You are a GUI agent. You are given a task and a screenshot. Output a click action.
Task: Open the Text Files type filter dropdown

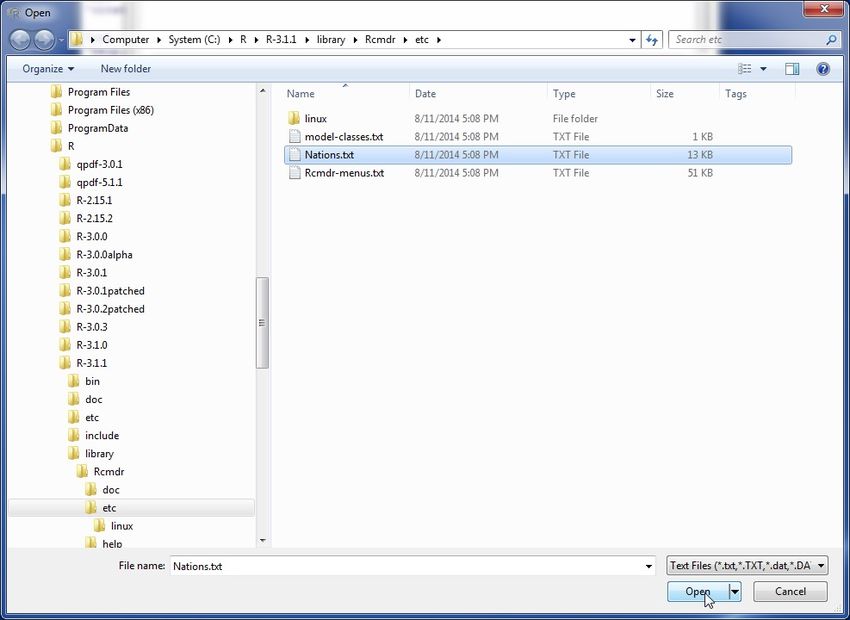[x=747, y=566]
